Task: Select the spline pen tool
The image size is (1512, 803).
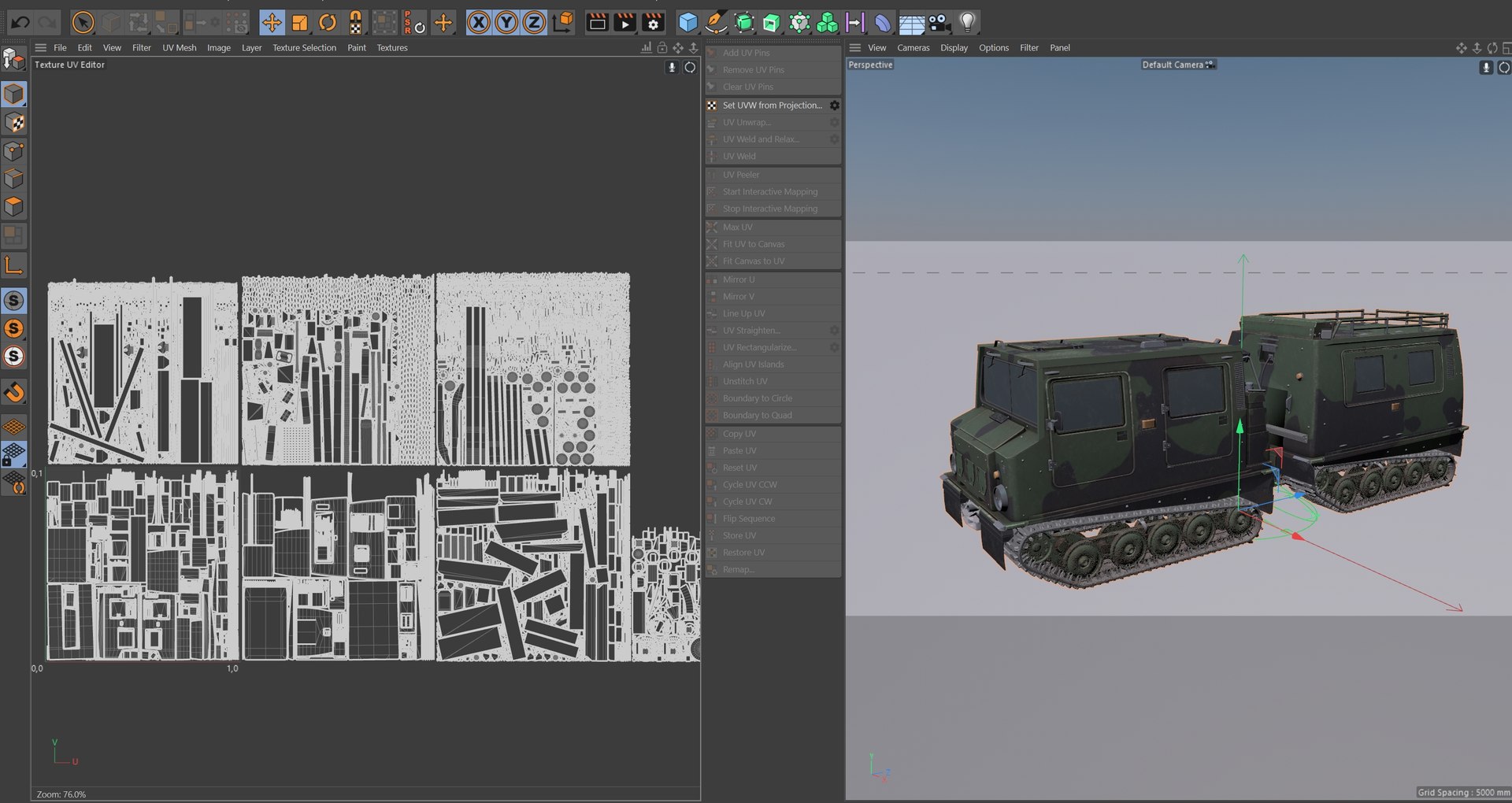Action: pyautogui.click(x=716, y=23)
